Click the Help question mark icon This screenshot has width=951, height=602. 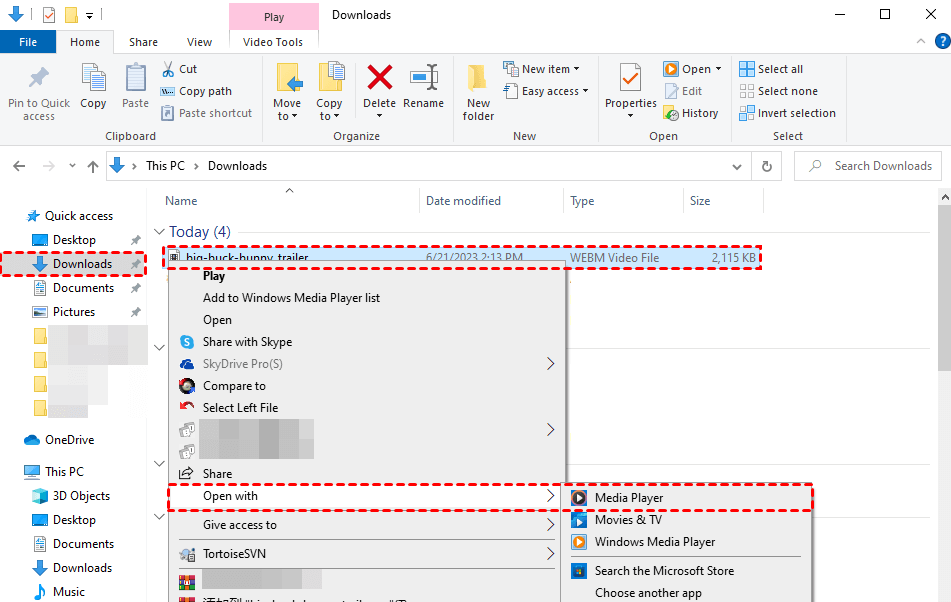pos(942,41)
